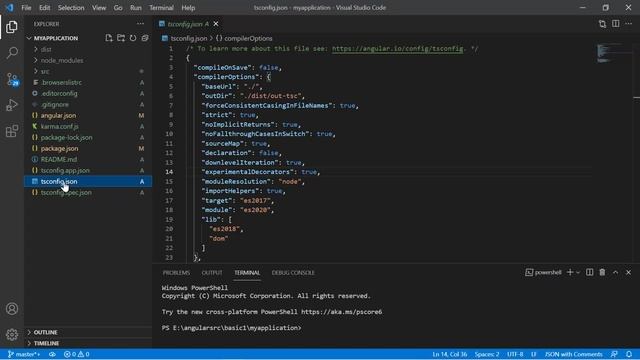Open the Selection menu

click(71, 7)
